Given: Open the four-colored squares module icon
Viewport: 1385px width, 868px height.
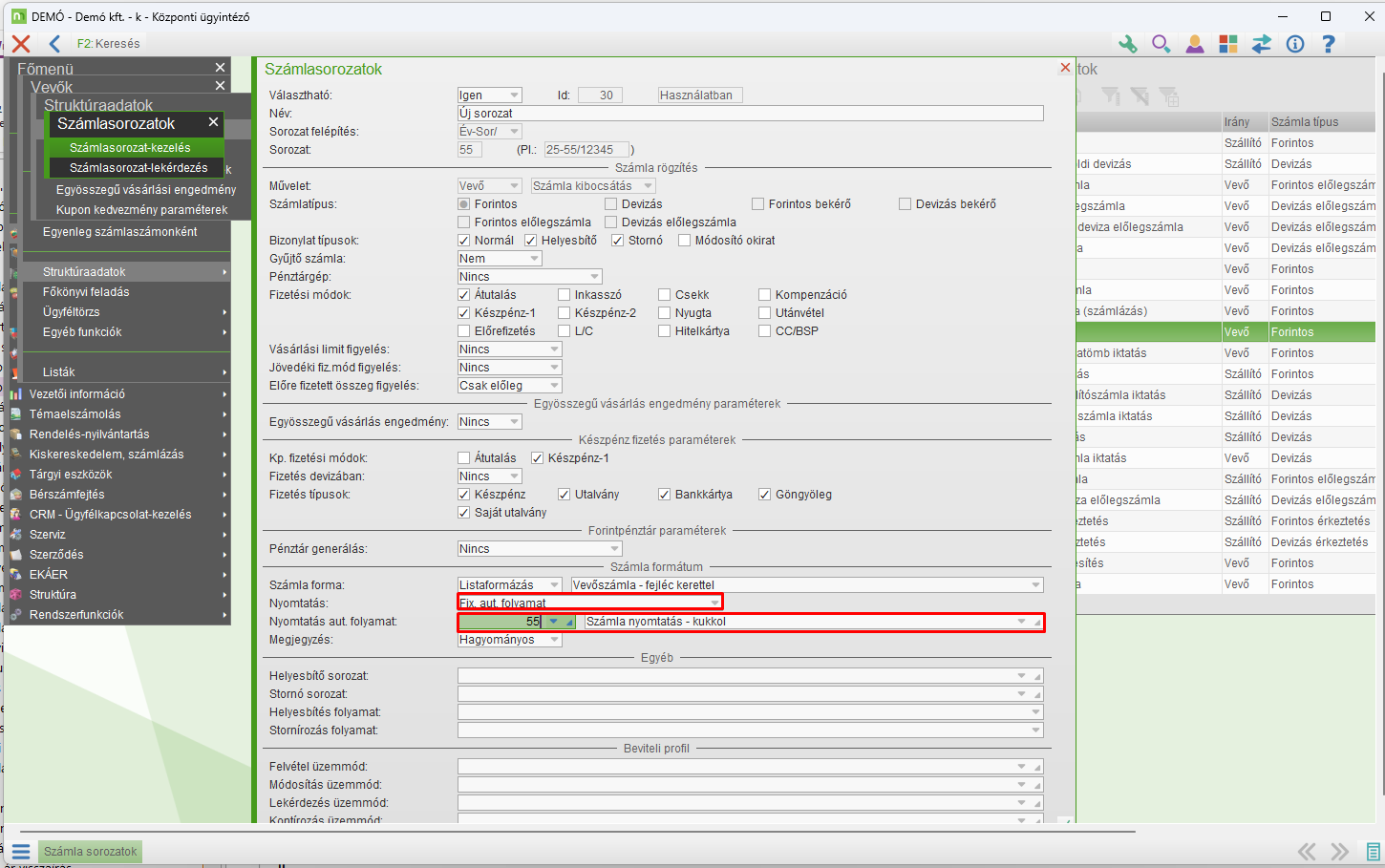Looking at the screenshot, I should coord(1227,44).
